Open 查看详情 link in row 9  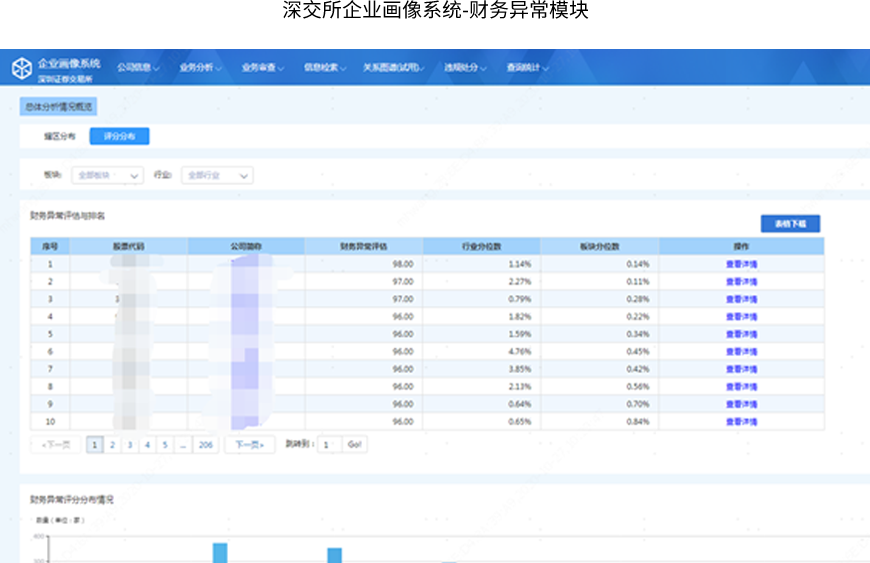741,404
